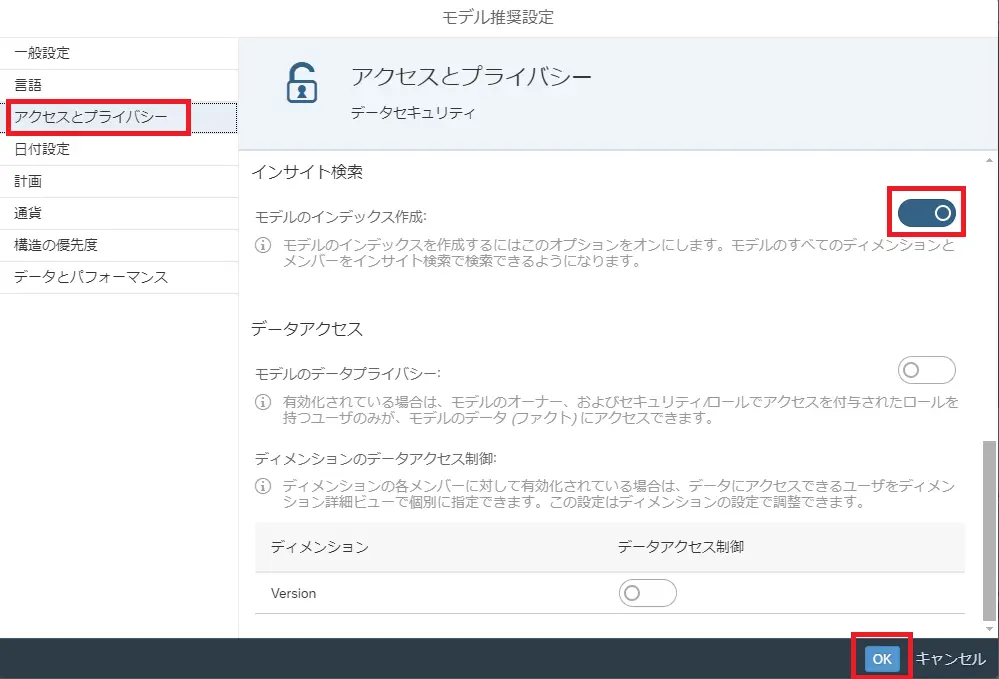Click キャンセル to discard changes
The height and width of the screenshot is (679, 999).
coord(951,659)
